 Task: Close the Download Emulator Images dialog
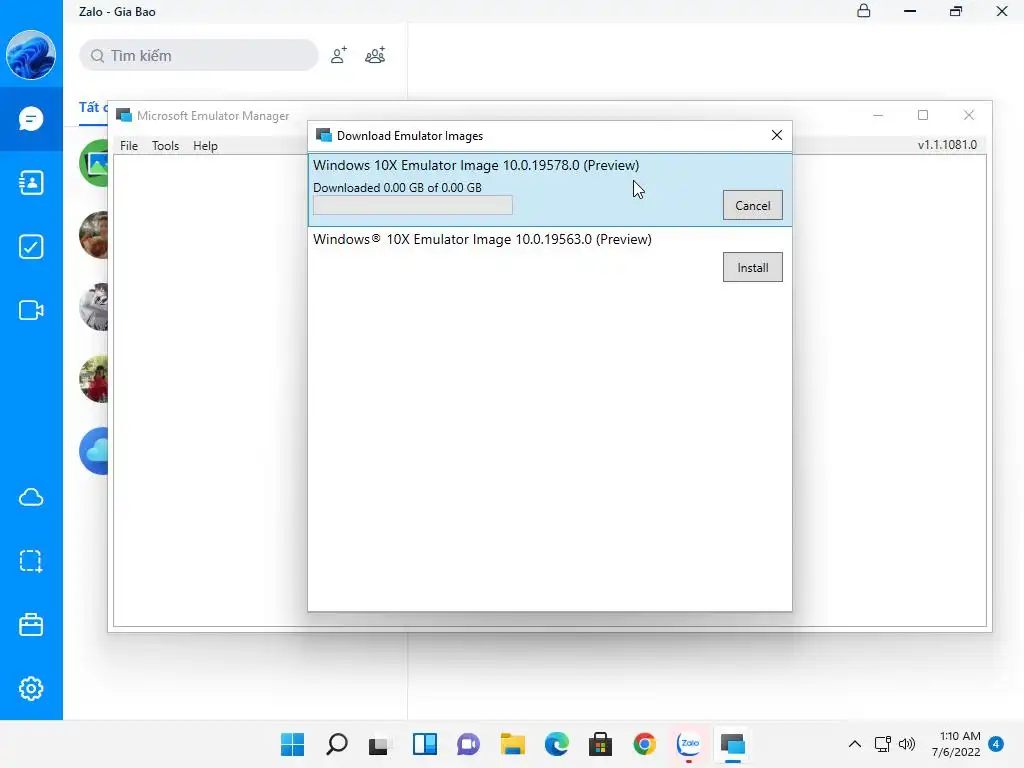tap(776, 135)
